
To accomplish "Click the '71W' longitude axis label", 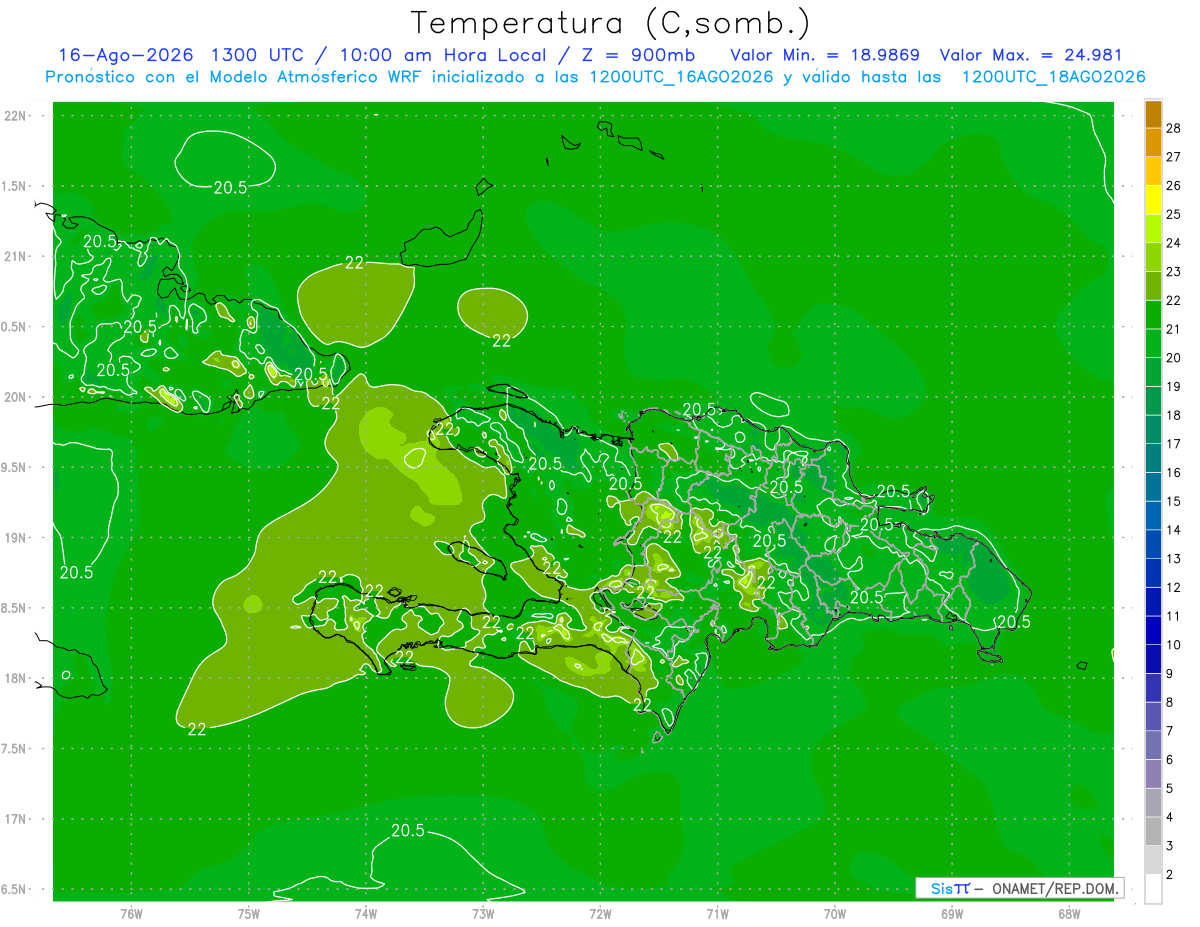I will (x=717, y=913).
